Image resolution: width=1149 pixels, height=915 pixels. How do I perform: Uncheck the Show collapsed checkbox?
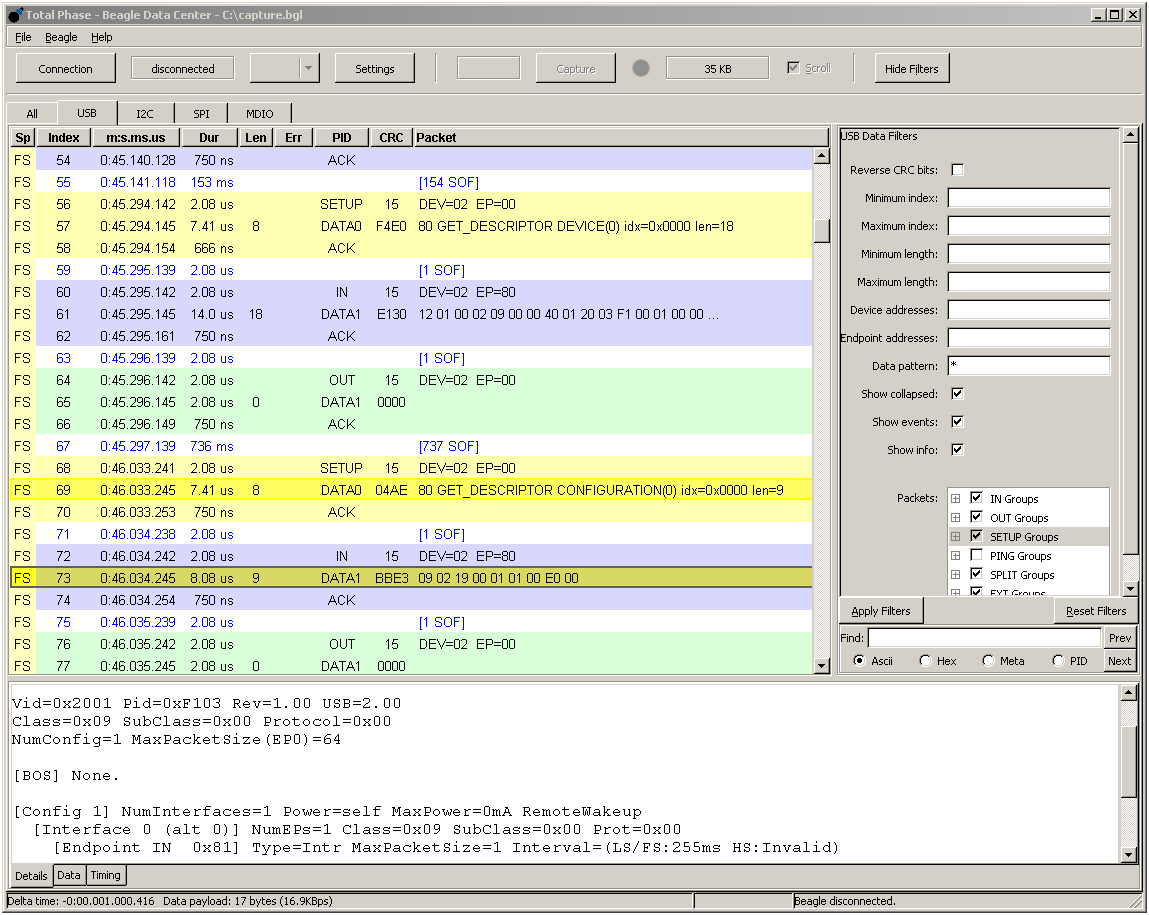957,394
